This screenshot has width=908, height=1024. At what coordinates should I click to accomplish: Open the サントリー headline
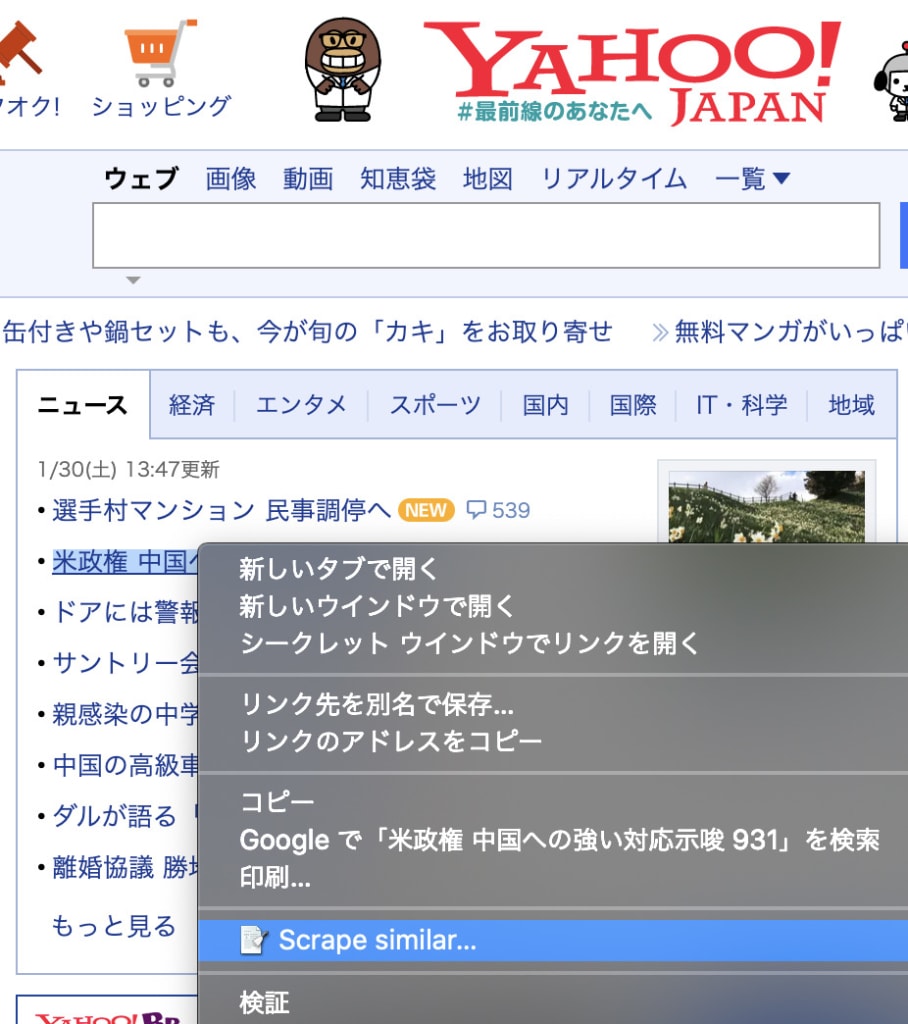click(x=125, y=663)
